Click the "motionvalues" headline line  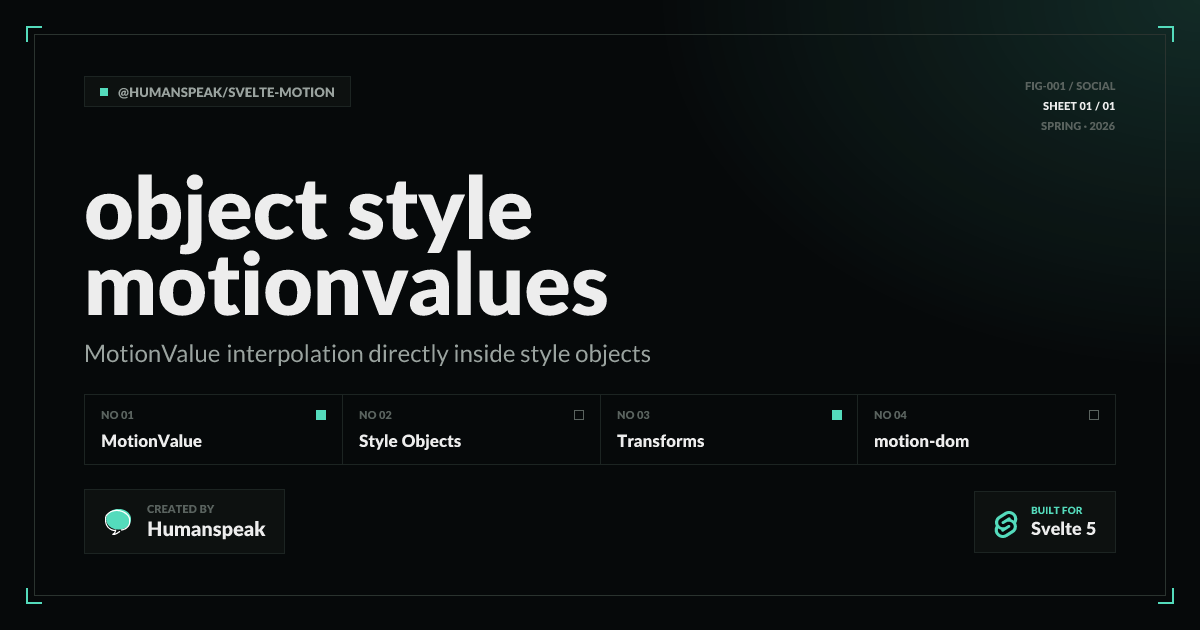[346, 284]
